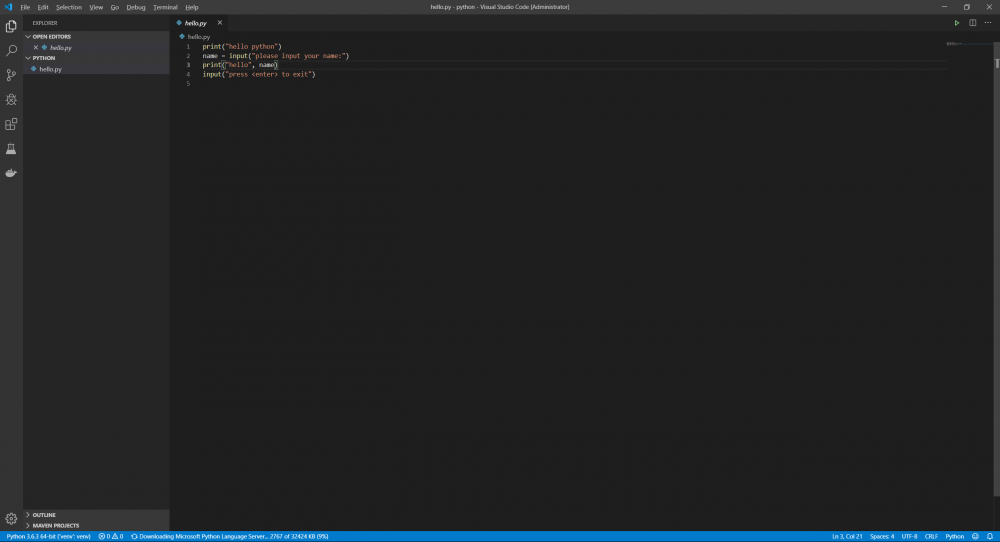The height and width of the screenshot is (542, 1000).
Task: Open the Go menu
Action: click(x=115, y=7)
